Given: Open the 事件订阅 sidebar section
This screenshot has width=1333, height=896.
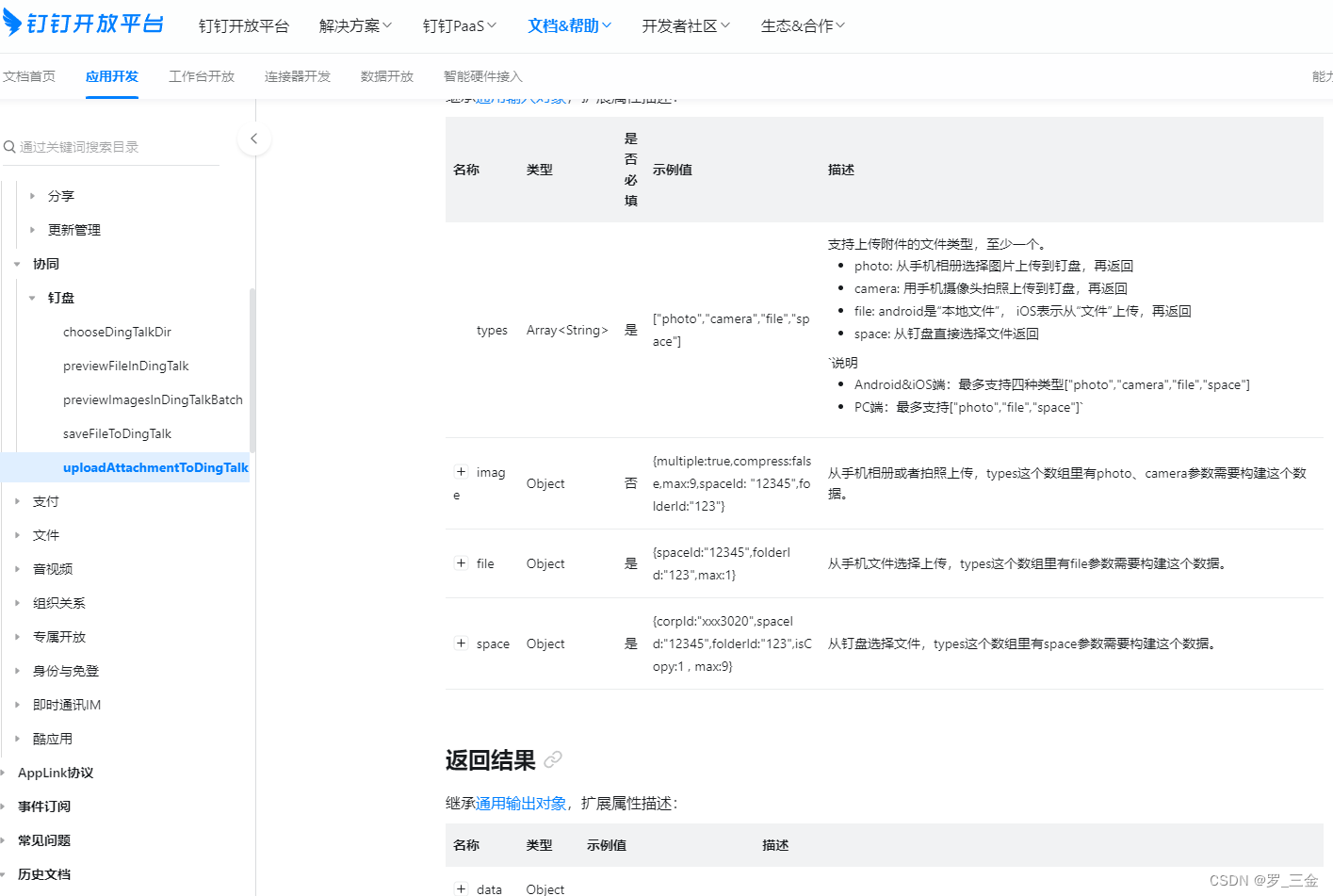Looking at the screenshot, I should pos(44,806).
